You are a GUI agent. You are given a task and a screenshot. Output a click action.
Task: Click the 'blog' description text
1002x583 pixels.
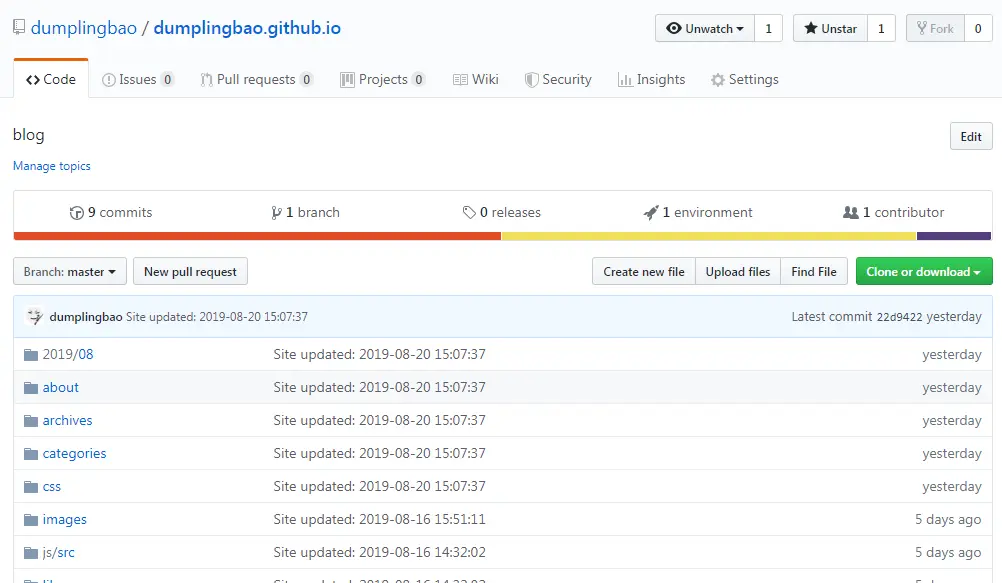[29, 135]
